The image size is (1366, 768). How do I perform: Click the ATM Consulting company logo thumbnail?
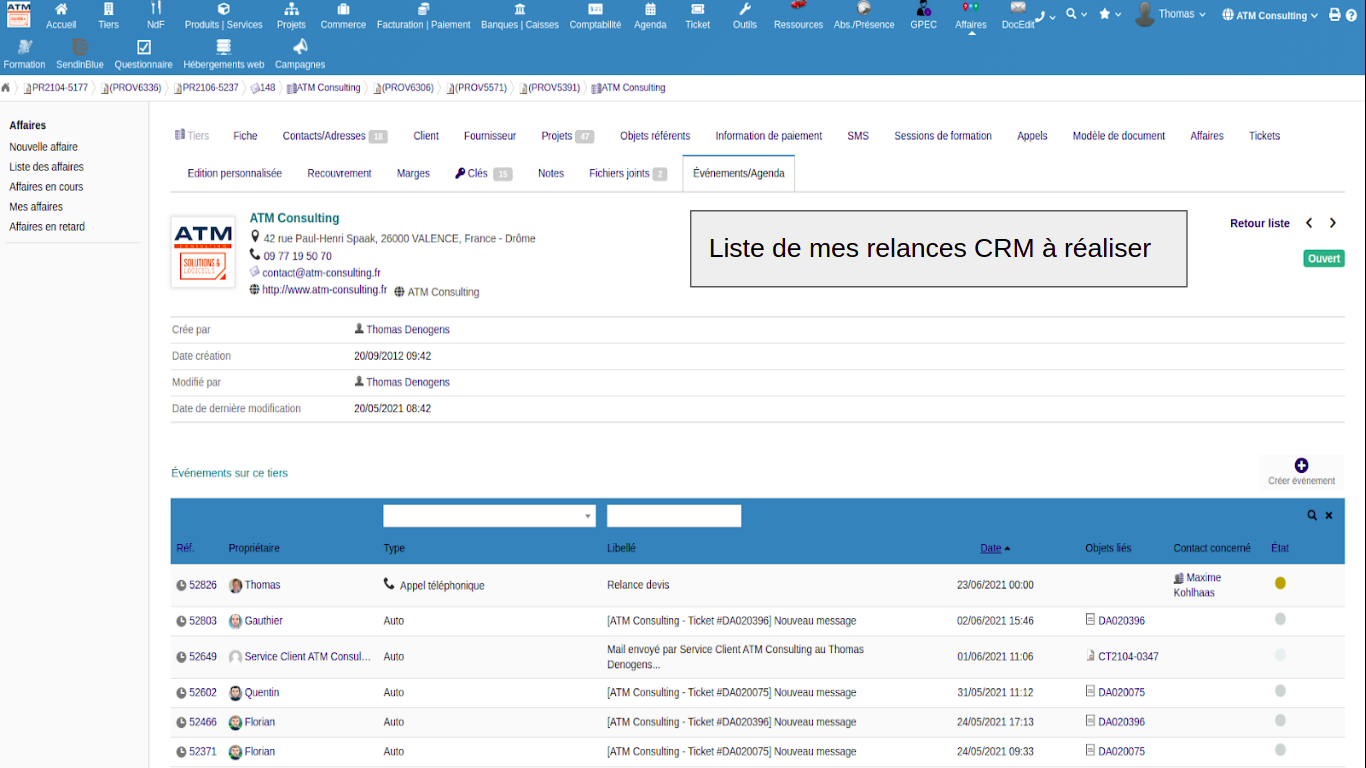(x=203, y=252)
